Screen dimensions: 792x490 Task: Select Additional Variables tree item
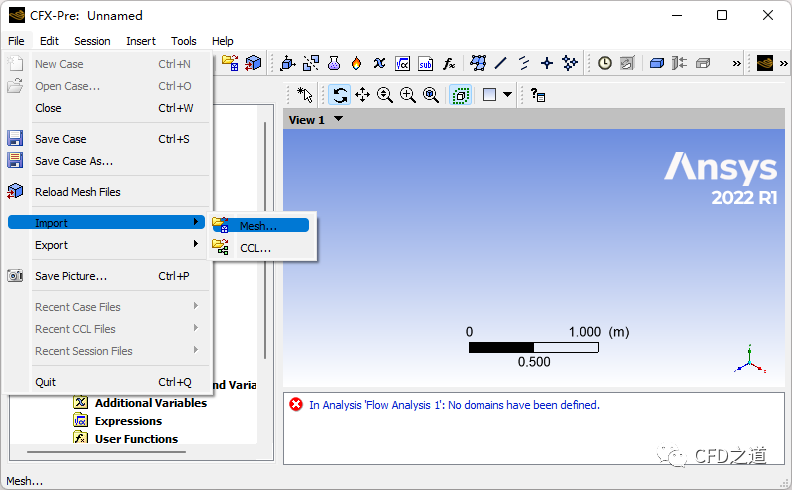pos(151,403)
